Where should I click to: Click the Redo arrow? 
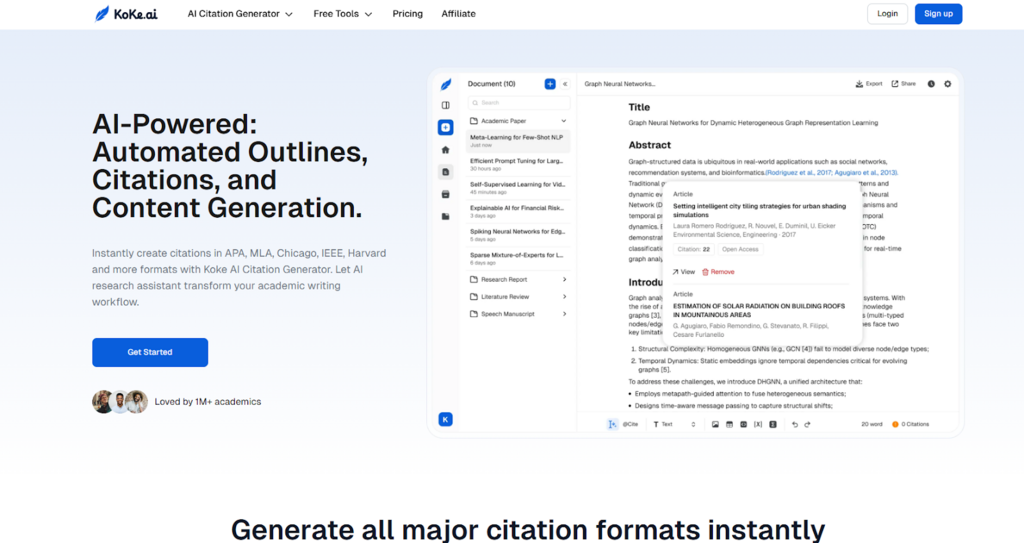[808, 424]
